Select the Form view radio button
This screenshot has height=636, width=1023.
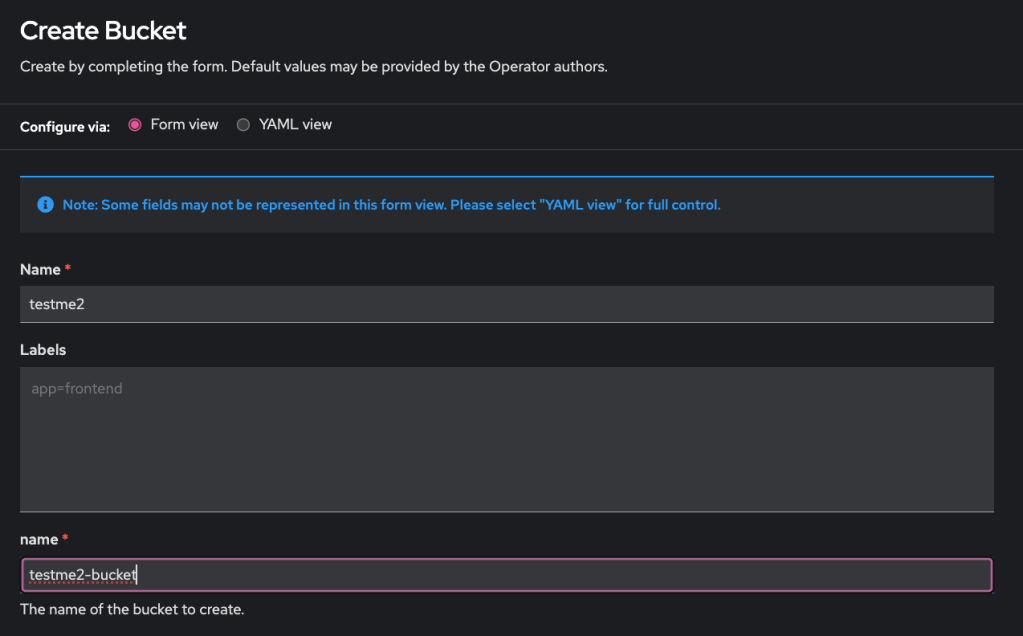pyautogui.click(x=135, y=125)
